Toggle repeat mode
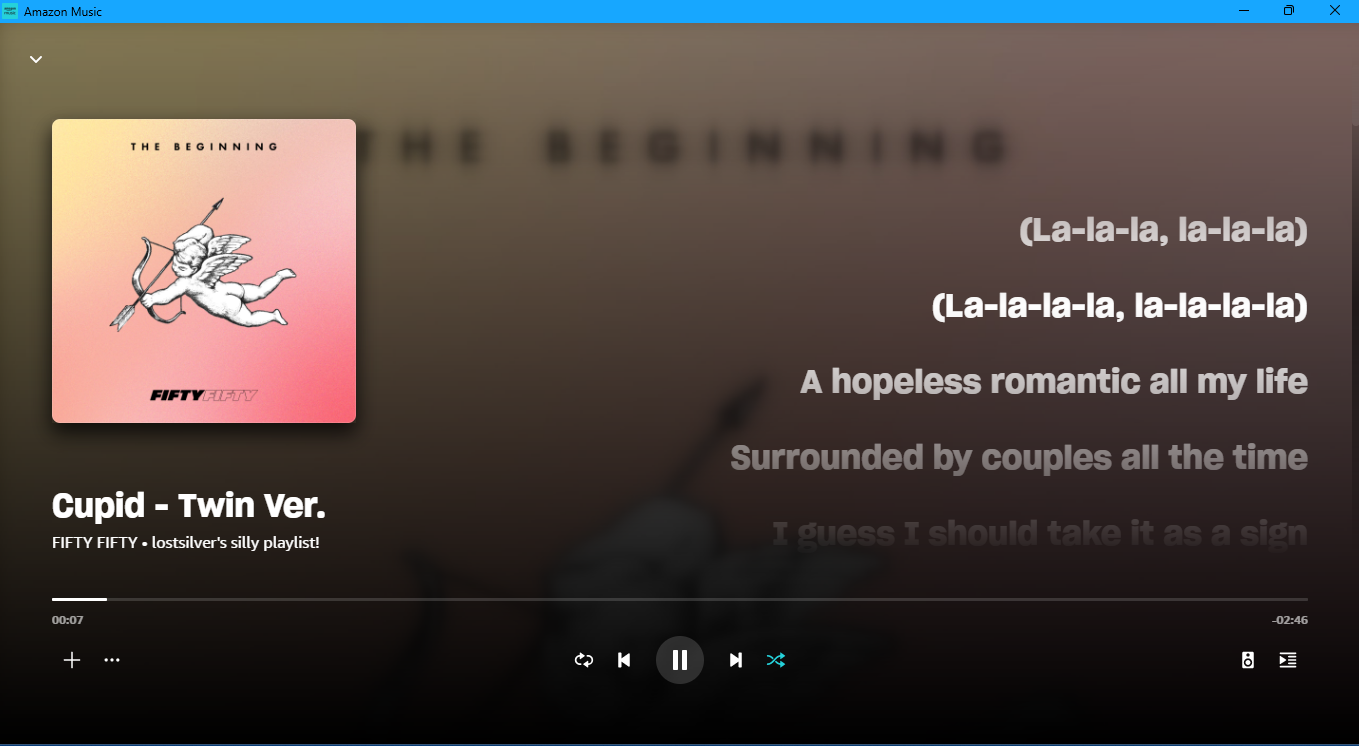 pos(584,660)
